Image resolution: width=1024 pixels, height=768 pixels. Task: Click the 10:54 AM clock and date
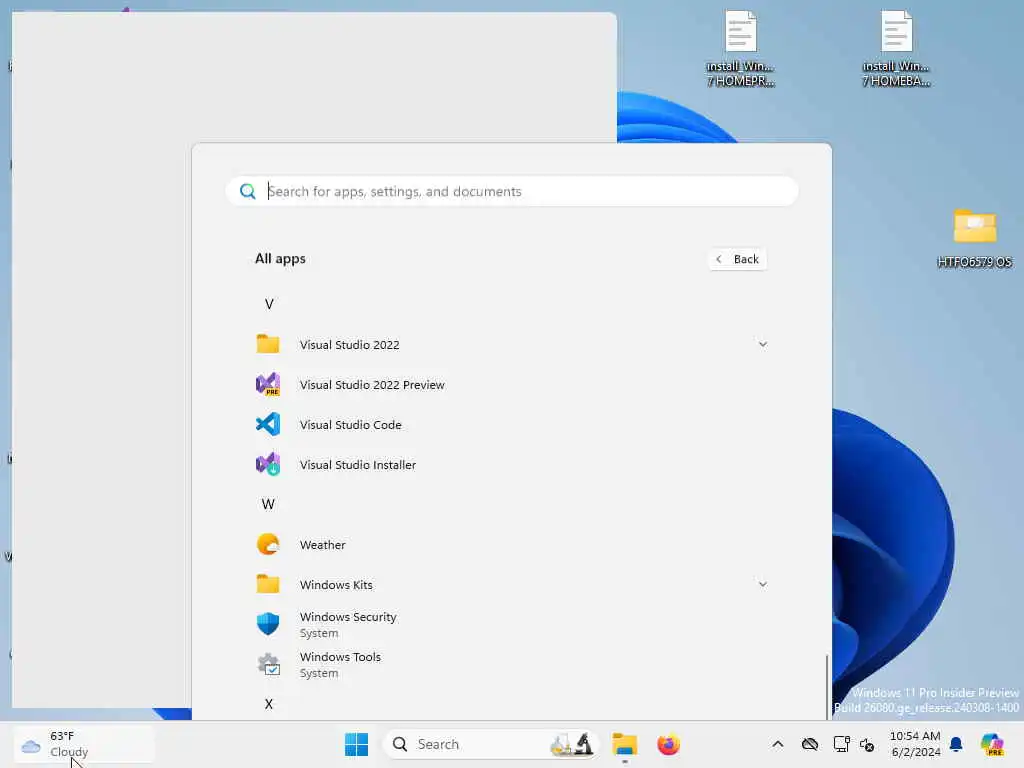click(915, 744)
